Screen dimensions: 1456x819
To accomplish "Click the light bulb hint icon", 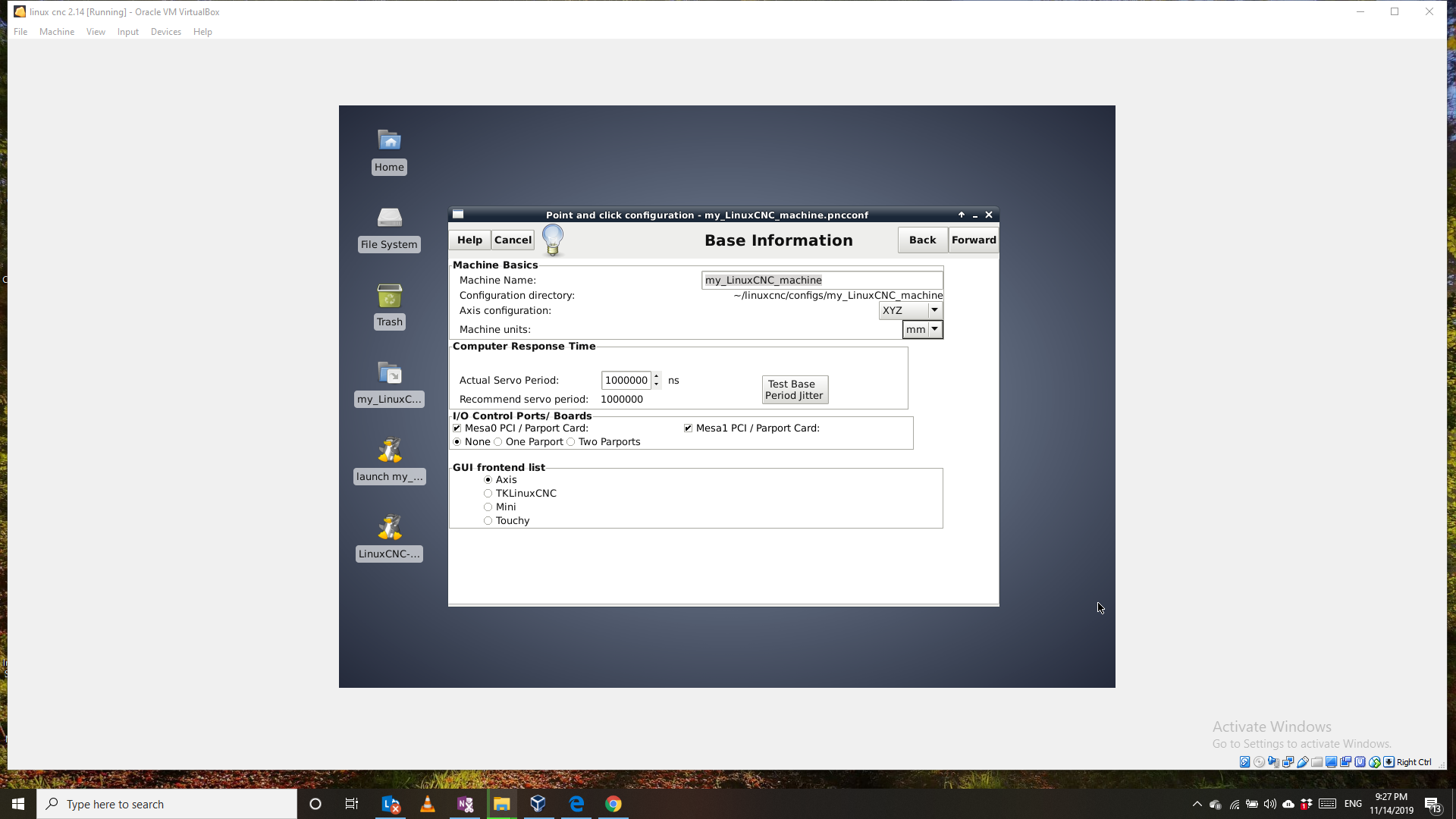I will [553, 240].
